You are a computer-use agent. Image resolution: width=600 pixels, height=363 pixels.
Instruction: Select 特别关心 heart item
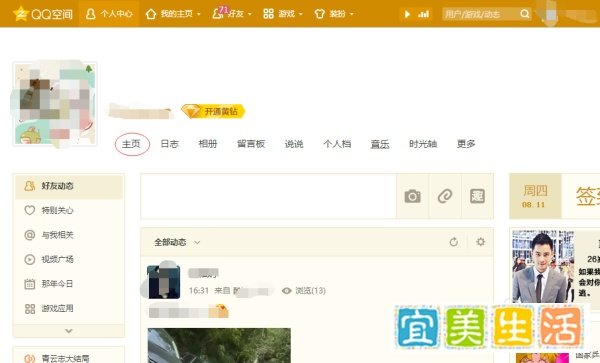(69, 210)
